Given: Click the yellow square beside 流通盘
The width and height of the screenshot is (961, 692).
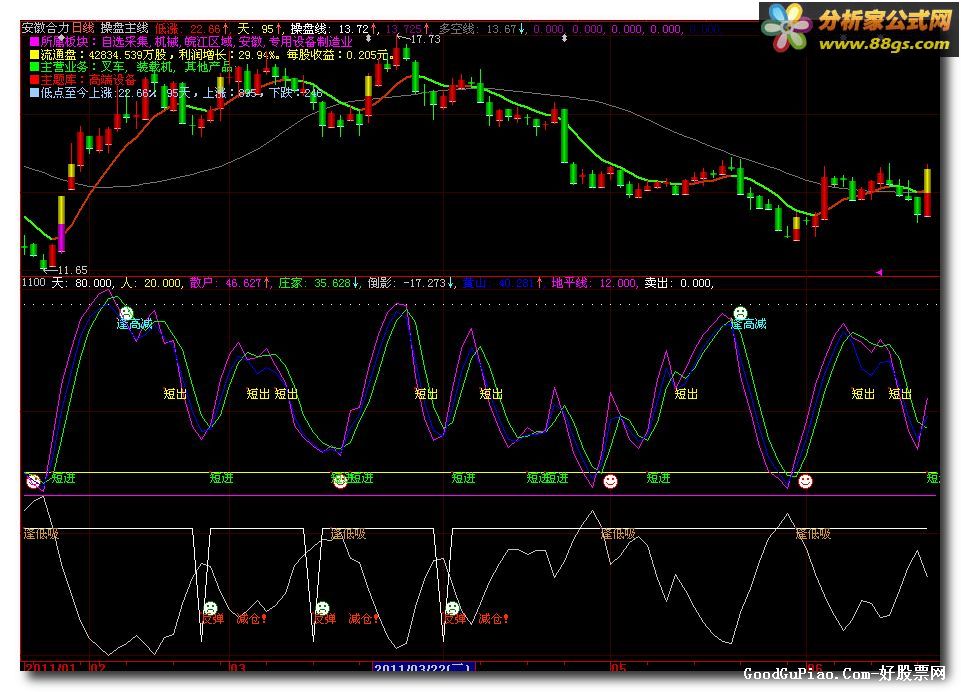Looking at the screenshot, I should click(34, 55).
